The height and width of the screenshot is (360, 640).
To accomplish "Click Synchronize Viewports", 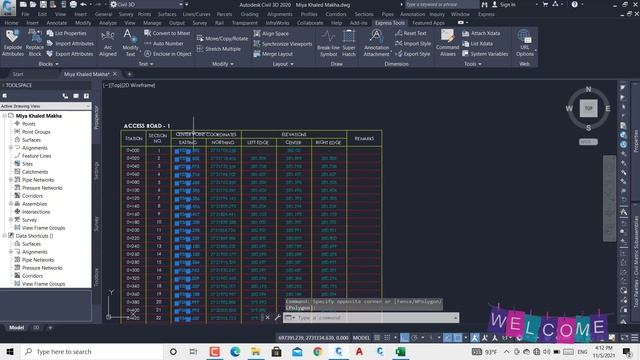I will pyautogui.click(x=283, y=44).
